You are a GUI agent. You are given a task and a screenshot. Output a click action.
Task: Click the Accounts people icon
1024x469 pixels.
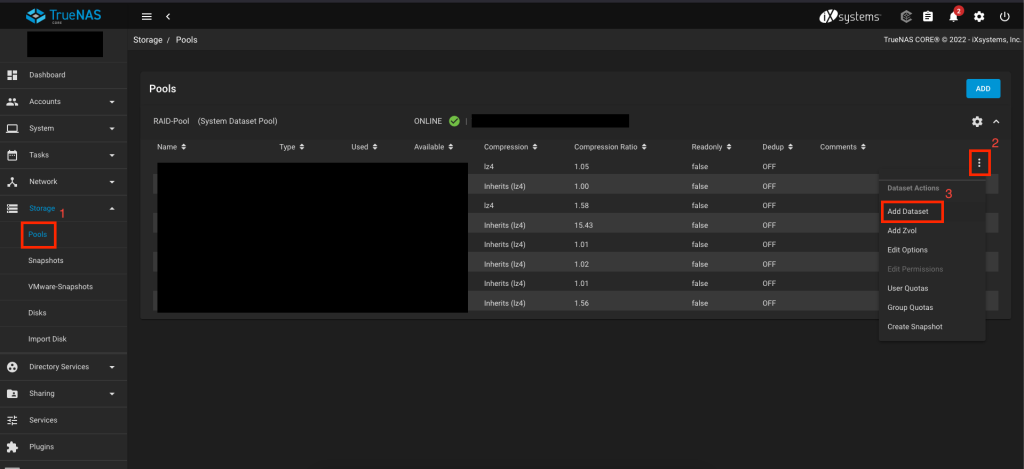tap(12, 102)
